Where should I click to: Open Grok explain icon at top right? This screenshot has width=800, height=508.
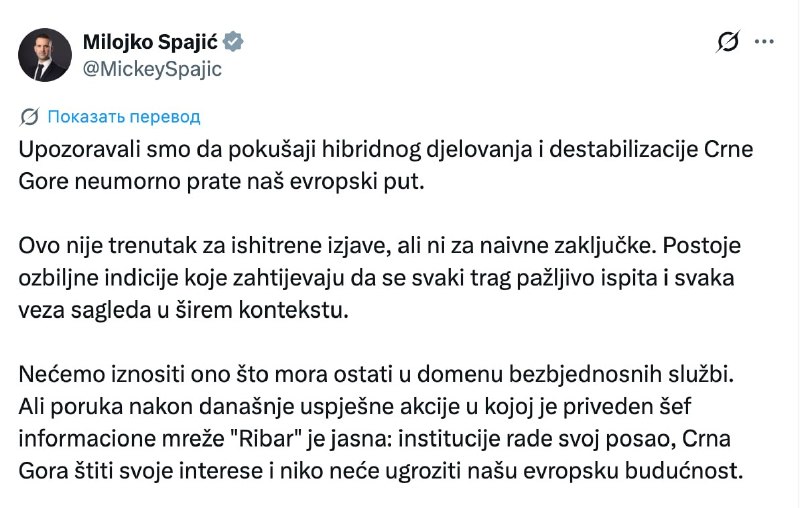728,41
